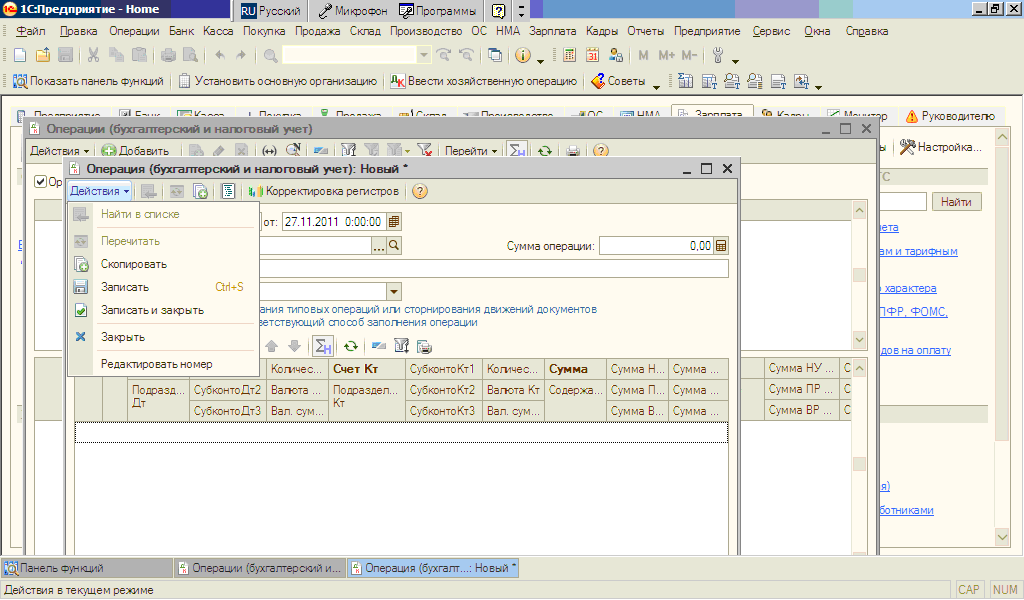Click the Счет Кт column header
This screenshot has width=1024, height=600.
click(366, 369)
